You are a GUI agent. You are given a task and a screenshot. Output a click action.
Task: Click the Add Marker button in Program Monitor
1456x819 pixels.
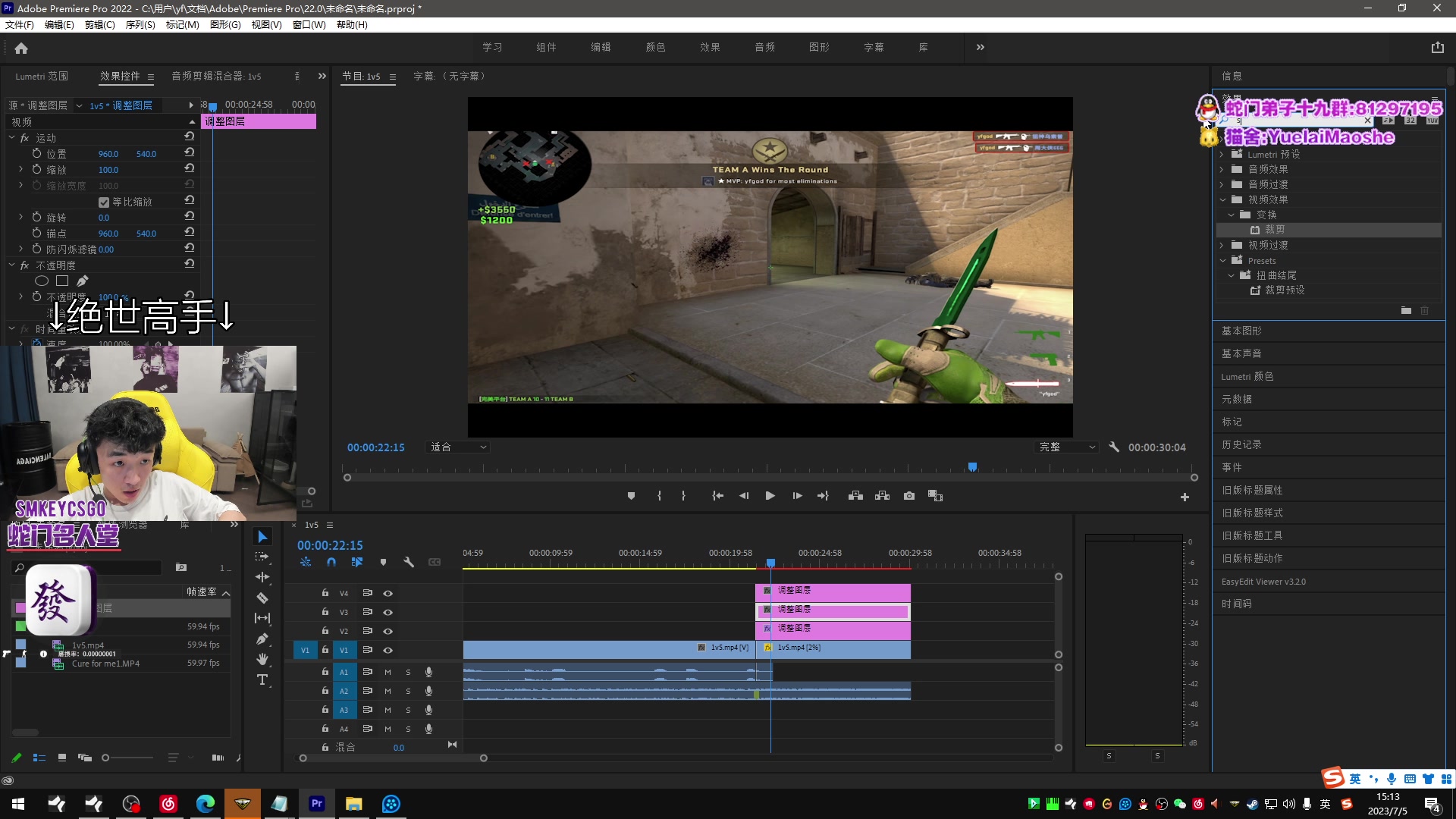[631, 496]
